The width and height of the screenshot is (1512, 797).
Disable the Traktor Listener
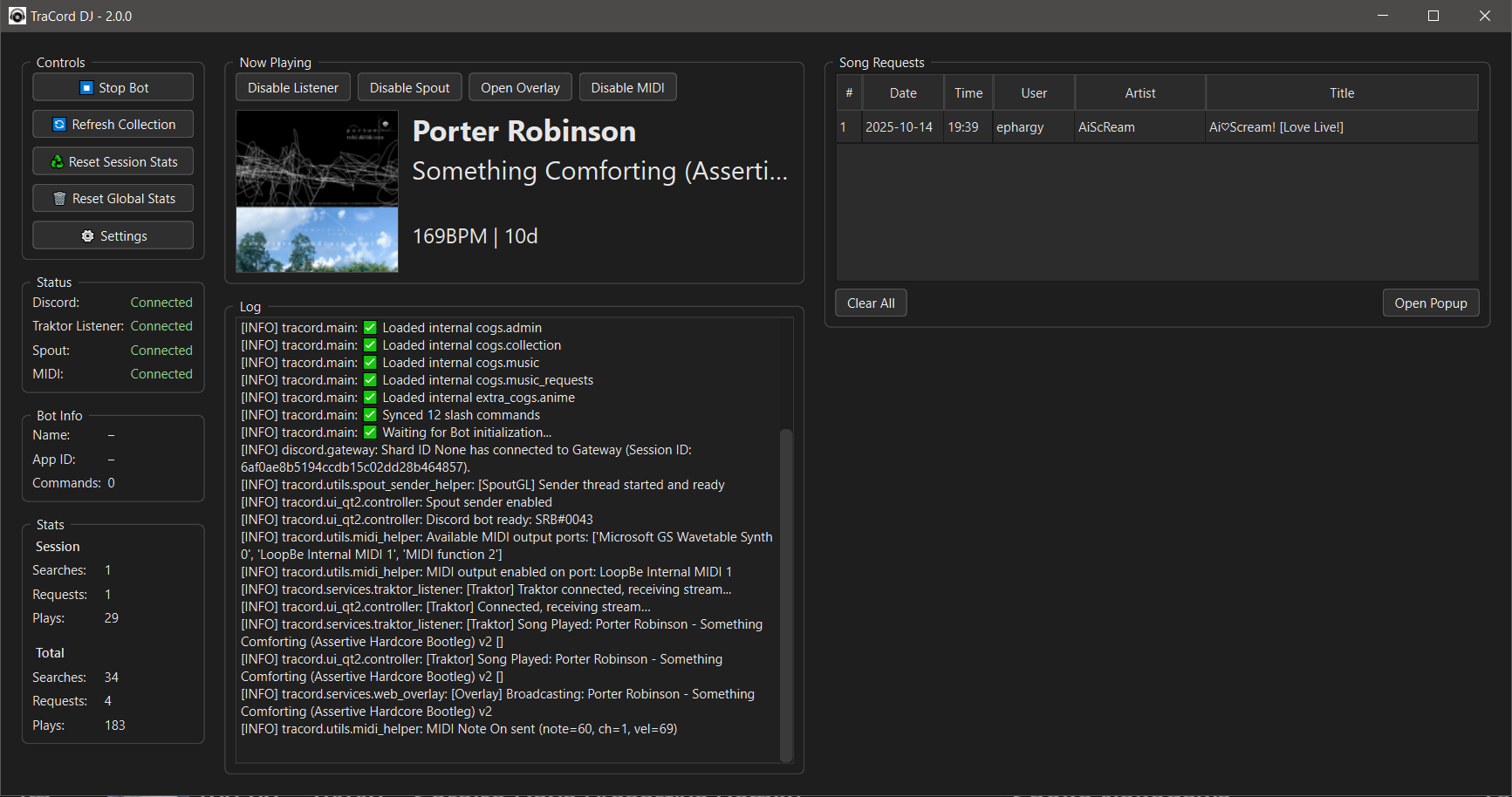tap(293, 87)
